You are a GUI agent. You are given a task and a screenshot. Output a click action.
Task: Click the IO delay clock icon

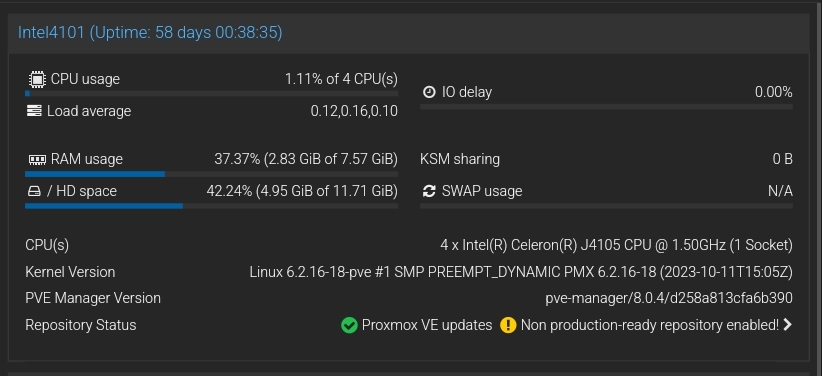click(x=429, y=92)
